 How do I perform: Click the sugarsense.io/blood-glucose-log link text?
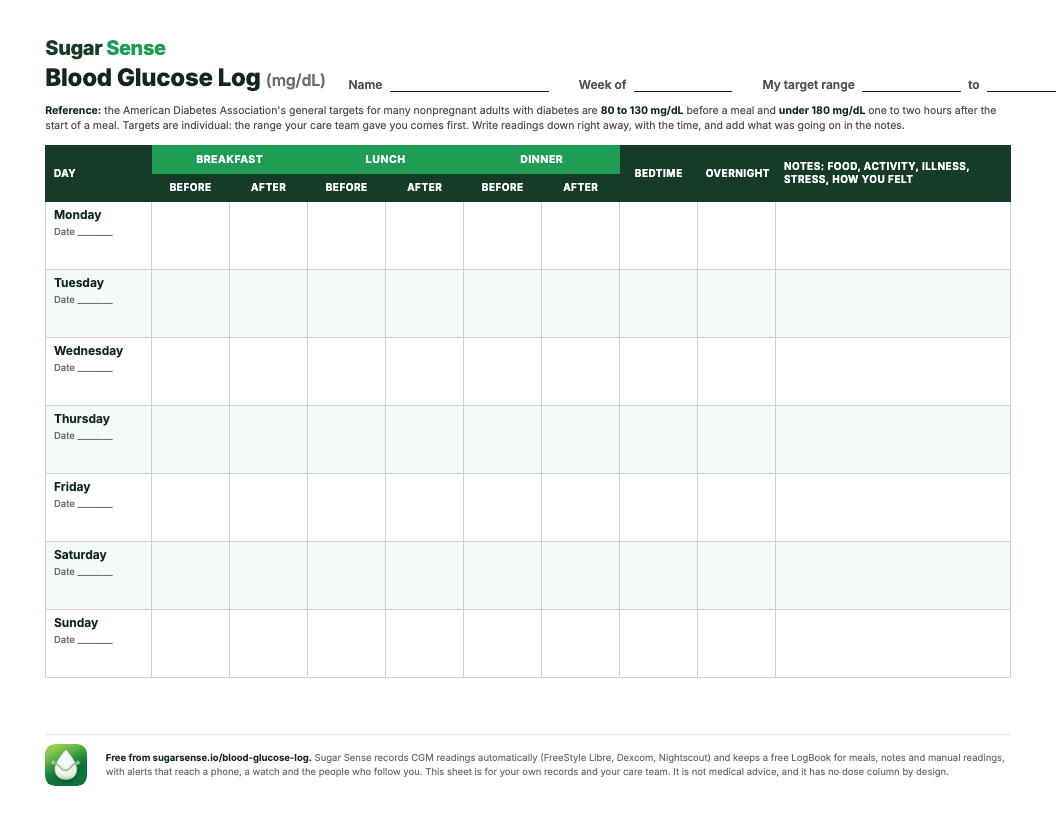tap(231, 757)
